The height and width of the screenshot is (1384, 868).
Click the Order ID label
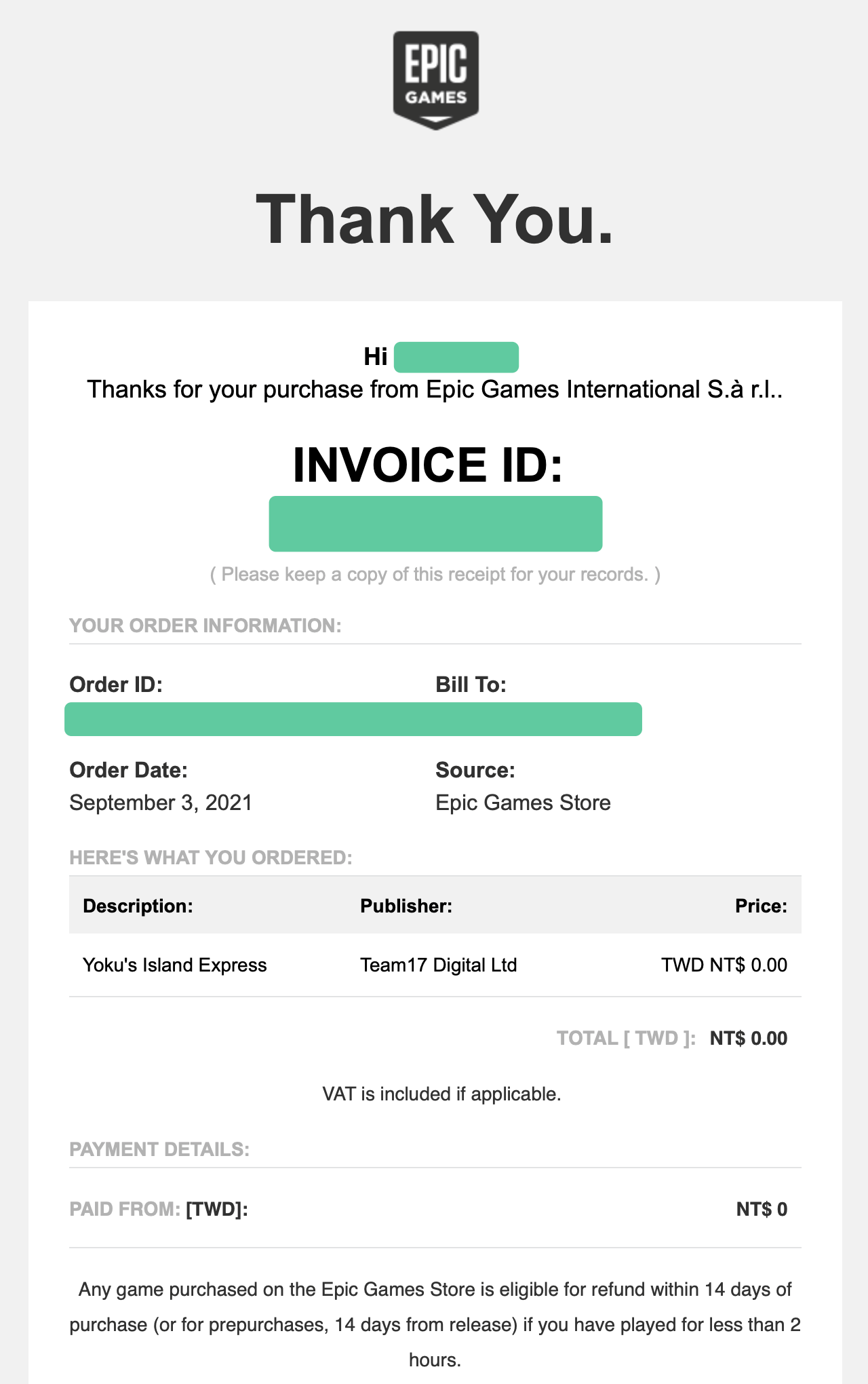pos(116,685)
